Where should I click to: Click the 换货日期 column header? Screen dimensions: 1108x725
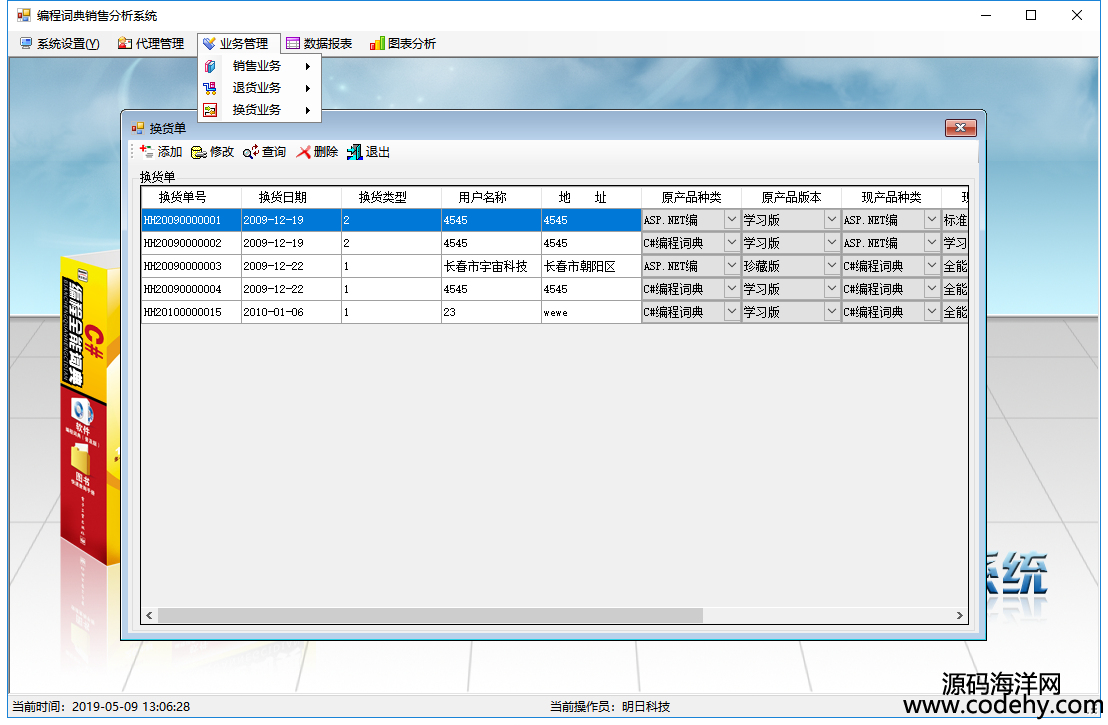[283, 198]
